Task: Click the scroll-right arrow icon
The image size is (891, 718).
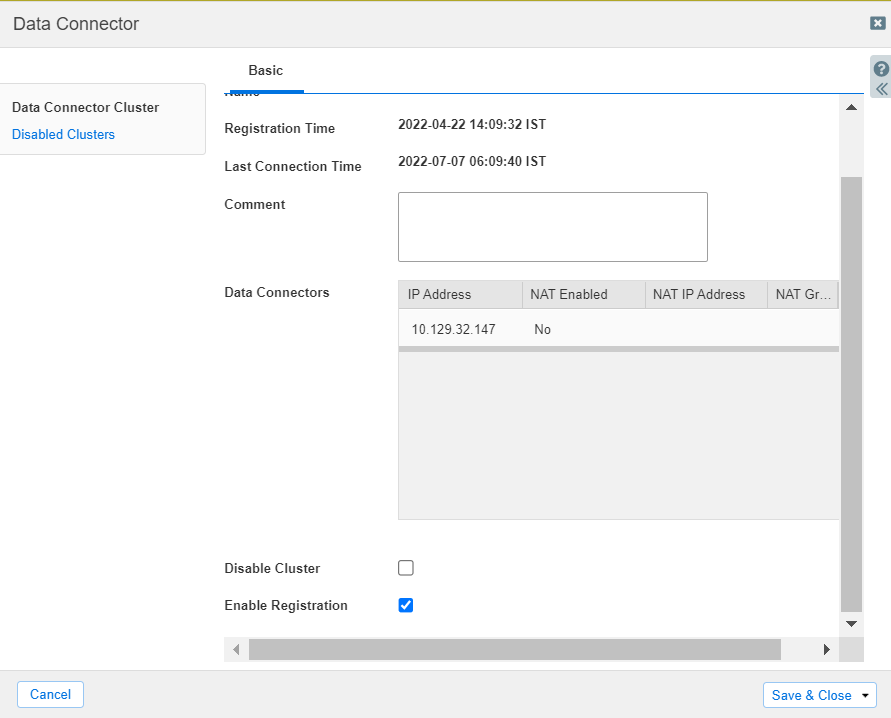Action: tap(827, 648)
